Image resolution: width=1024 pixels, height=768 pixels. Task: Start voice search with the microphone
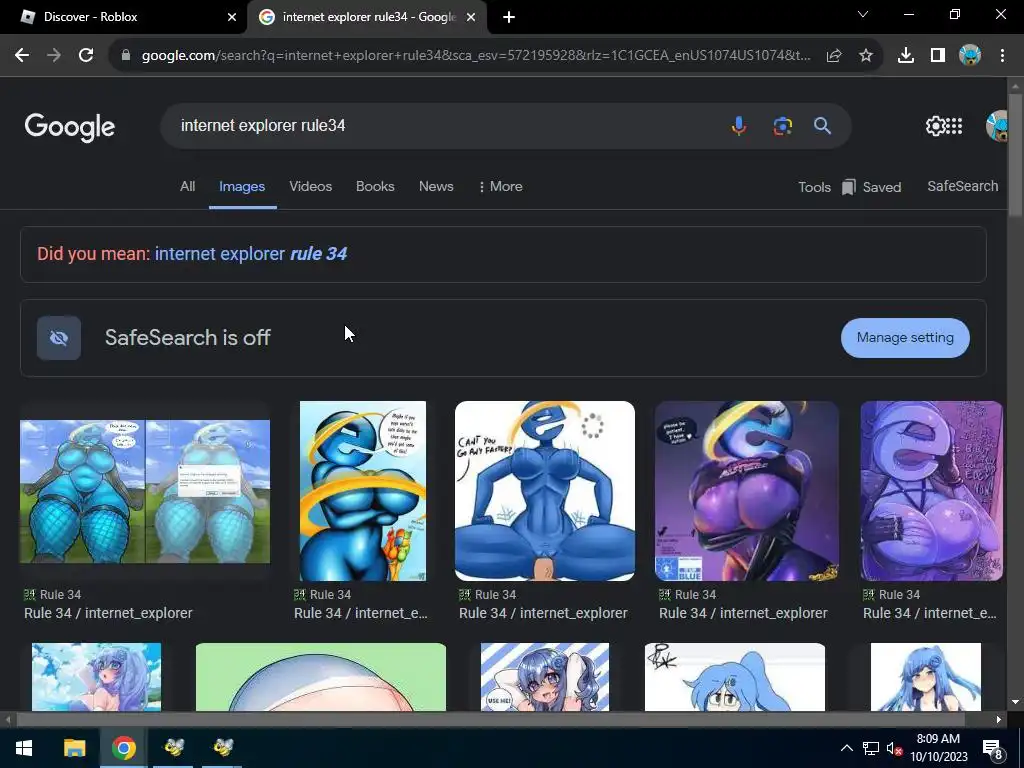coord(739,125)
